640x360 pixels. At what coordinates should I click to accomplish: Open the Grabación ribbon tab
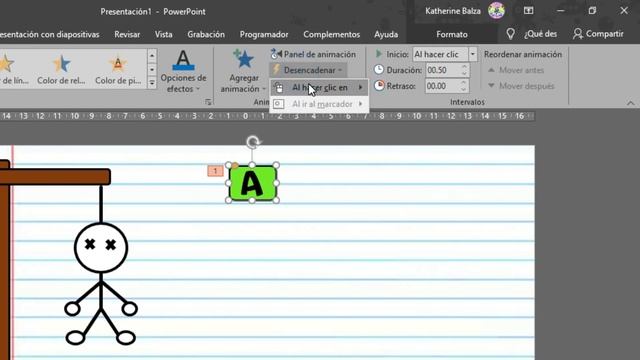click(x=206, y=35)
